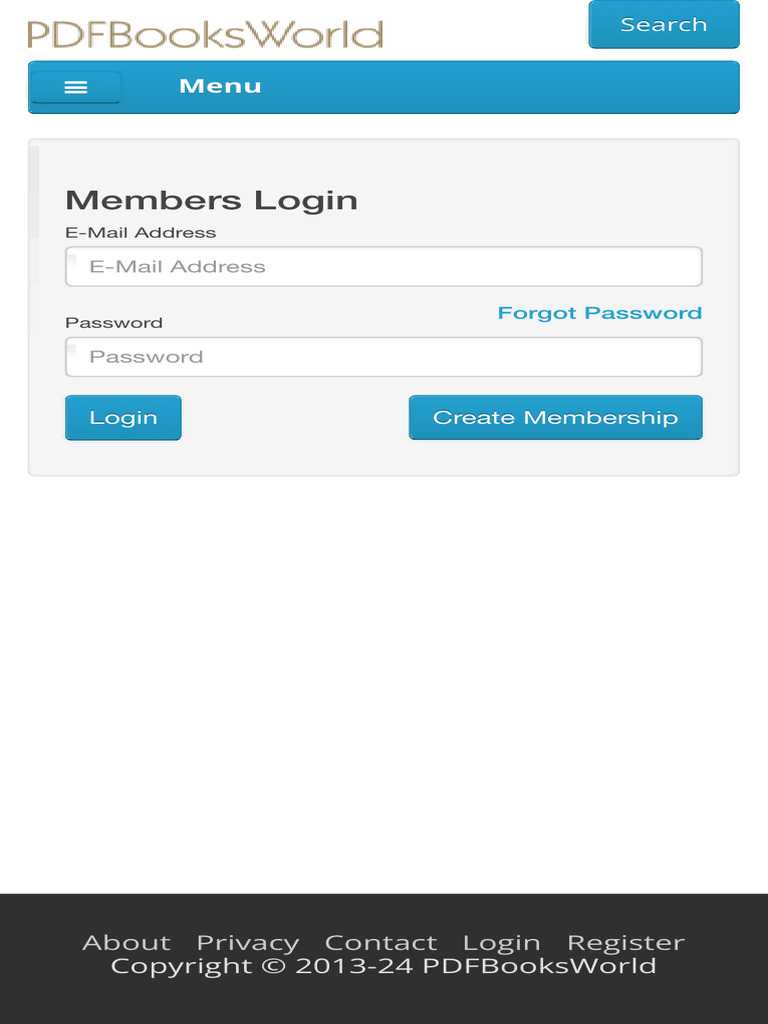Focus the E-Mail Address input field
Viewport: 768px width, 1024px height.
pos(384,267)
